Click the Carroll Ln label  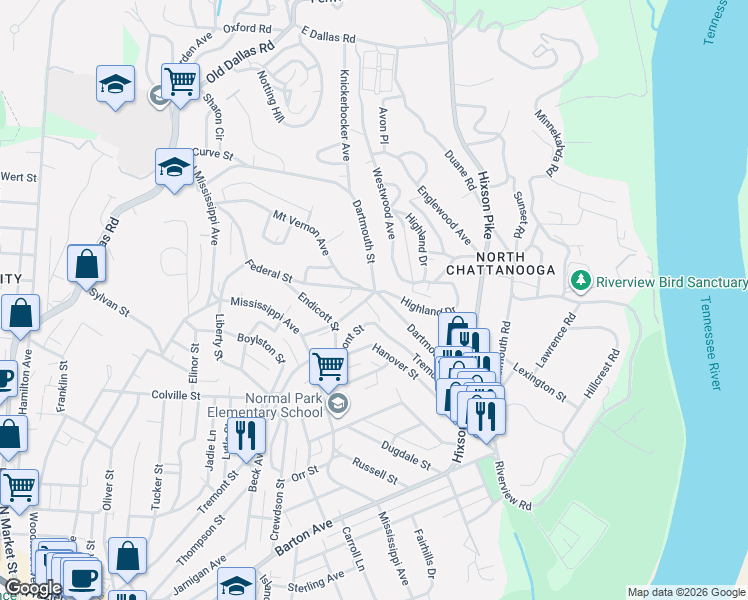[x=353, y=549]
